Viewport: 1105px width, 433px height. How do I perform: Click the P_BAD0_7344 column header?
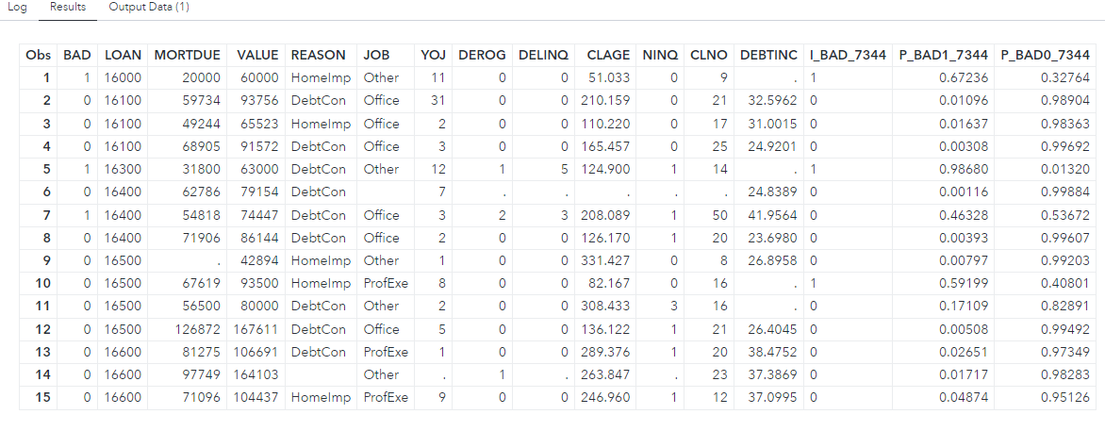[1044, 54]
